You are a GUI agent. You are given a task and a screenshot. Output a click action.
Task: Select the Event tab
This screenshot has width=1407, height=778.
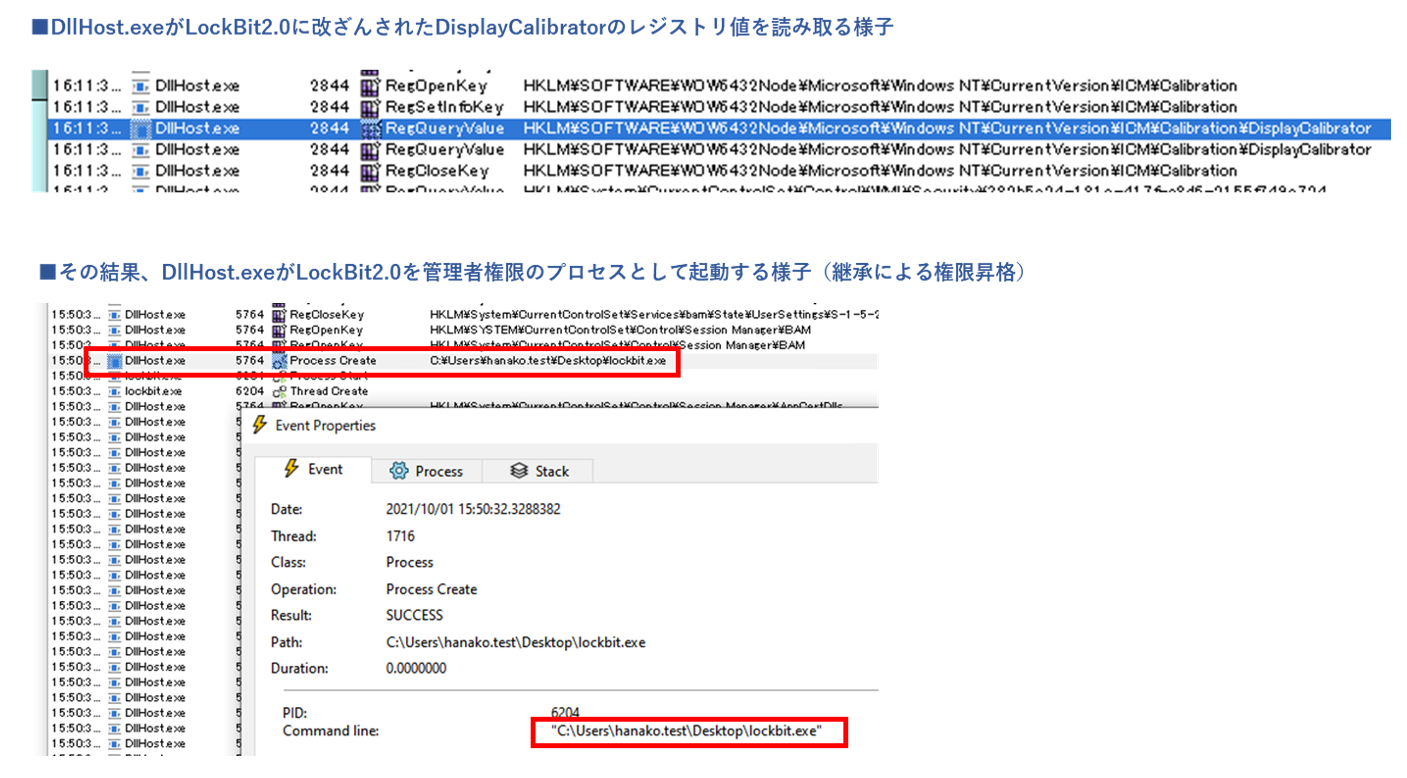(x=313, y=469)
